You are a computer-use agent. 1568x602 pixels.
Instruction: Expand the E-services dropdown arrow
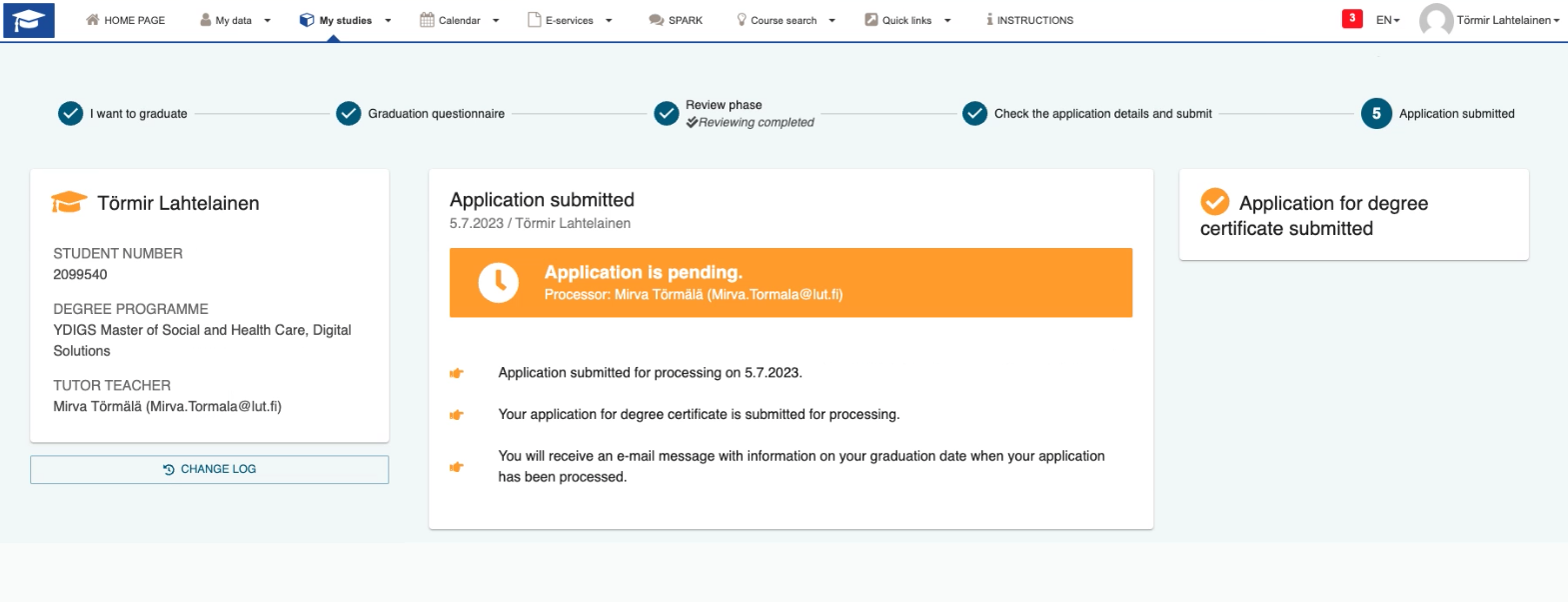(609, 20)
